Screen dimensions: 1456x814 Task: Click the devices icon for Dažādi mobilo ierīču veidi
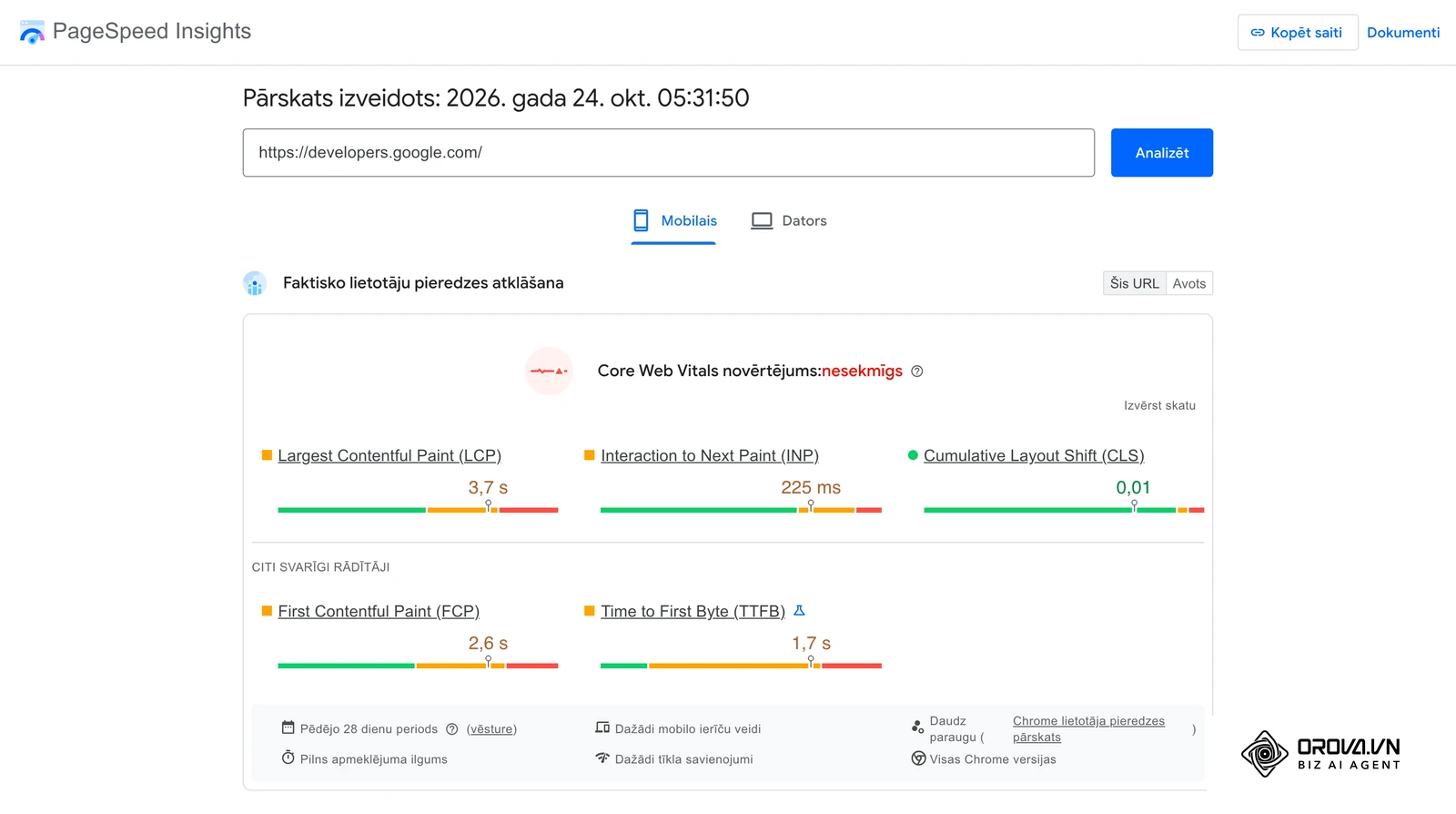click(x=602, y=728)
